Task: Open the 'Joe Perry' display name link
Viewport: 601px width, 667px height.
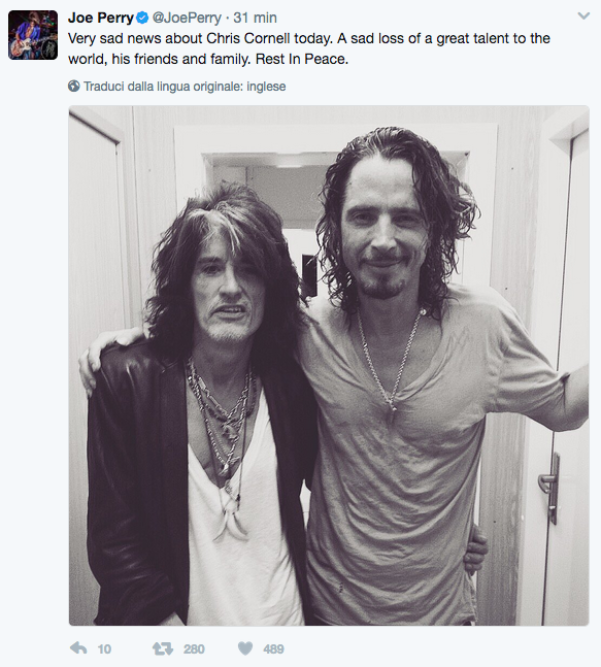Action: 101,18
